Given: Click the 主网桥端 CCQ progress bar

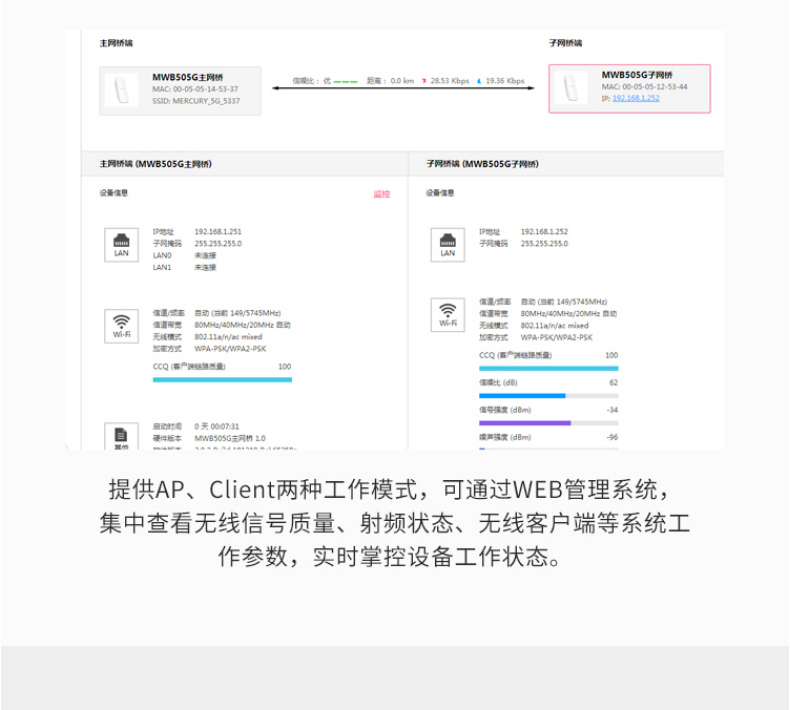Looking at the screenshot, I should click(222, 379).
